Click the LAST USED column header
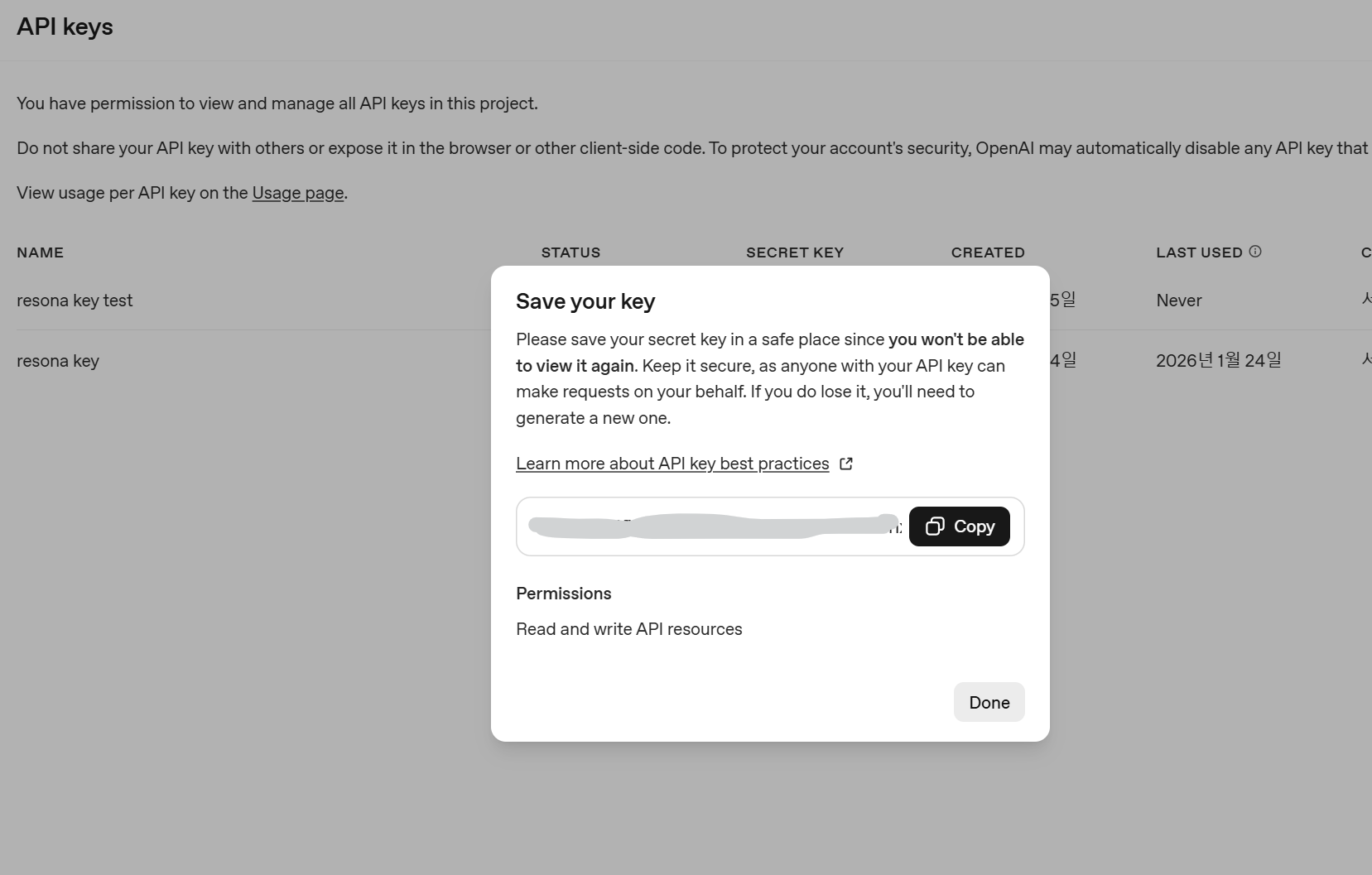This screenshot has height=875, width=1372. (x=1199, y=252)
